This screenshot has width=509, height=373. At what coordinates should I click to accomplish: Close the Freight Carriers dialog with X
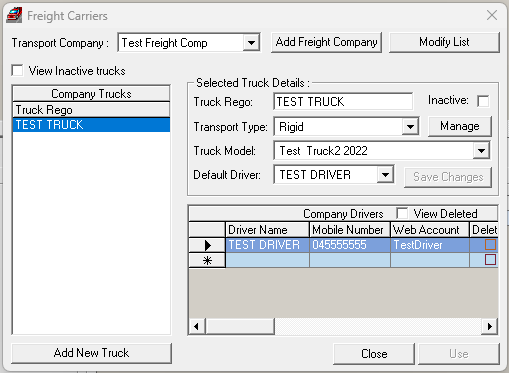pyautogui.click(x=492, y=15)
